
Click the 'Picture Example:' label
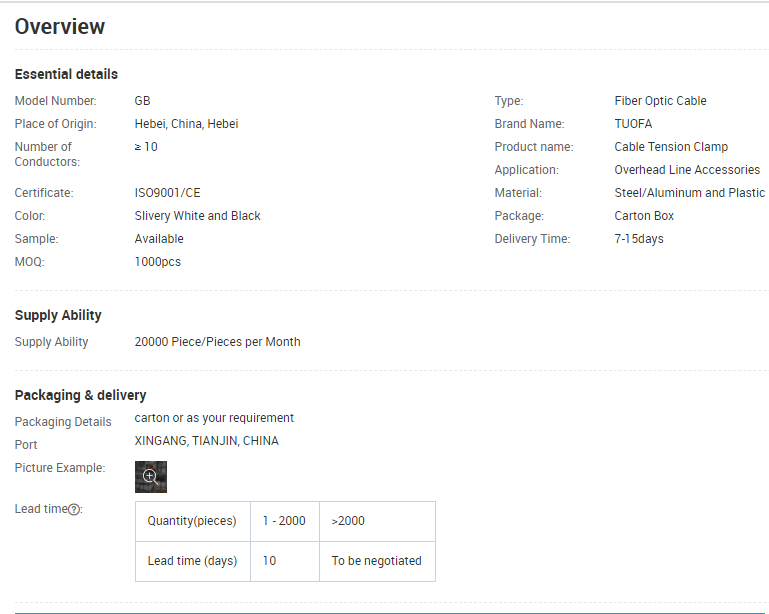(x=60, y=468)
